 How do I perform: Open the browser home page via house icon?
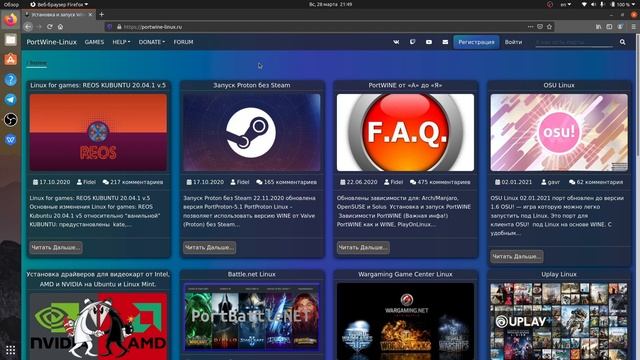click(x=60, y=27)
